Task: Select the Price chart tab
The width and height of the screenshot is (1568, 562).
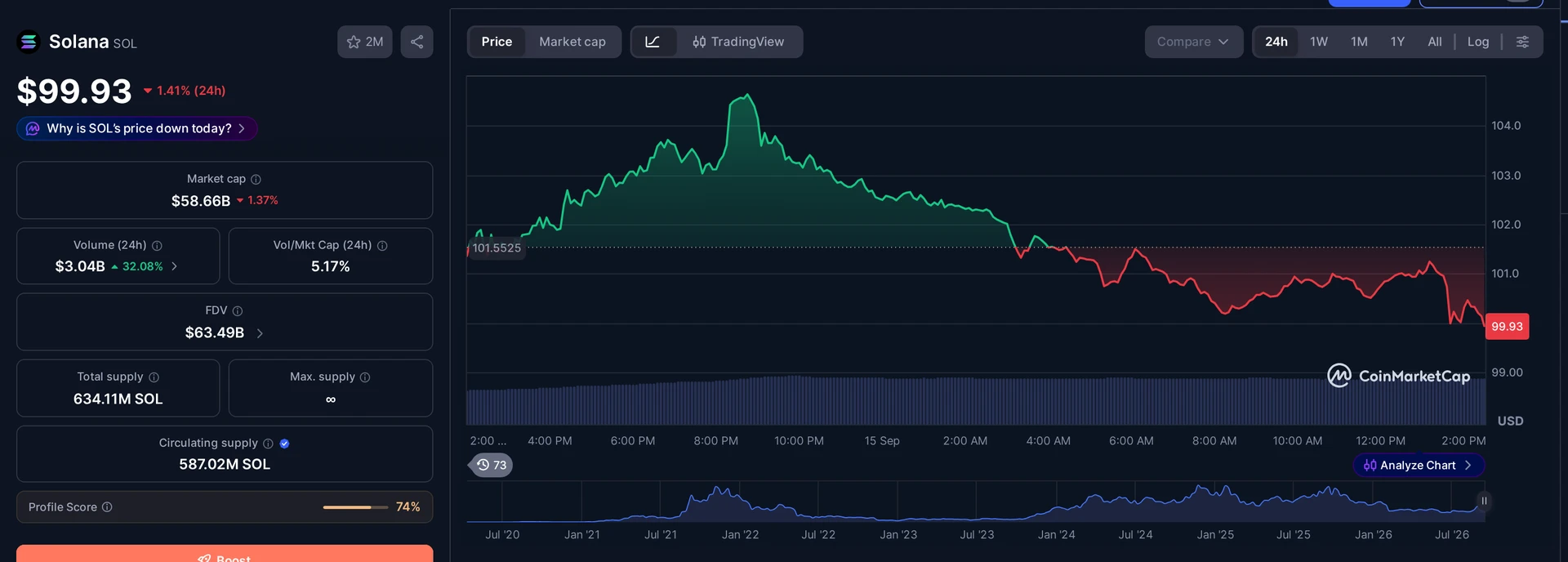Action: click(x=497, y=42)
